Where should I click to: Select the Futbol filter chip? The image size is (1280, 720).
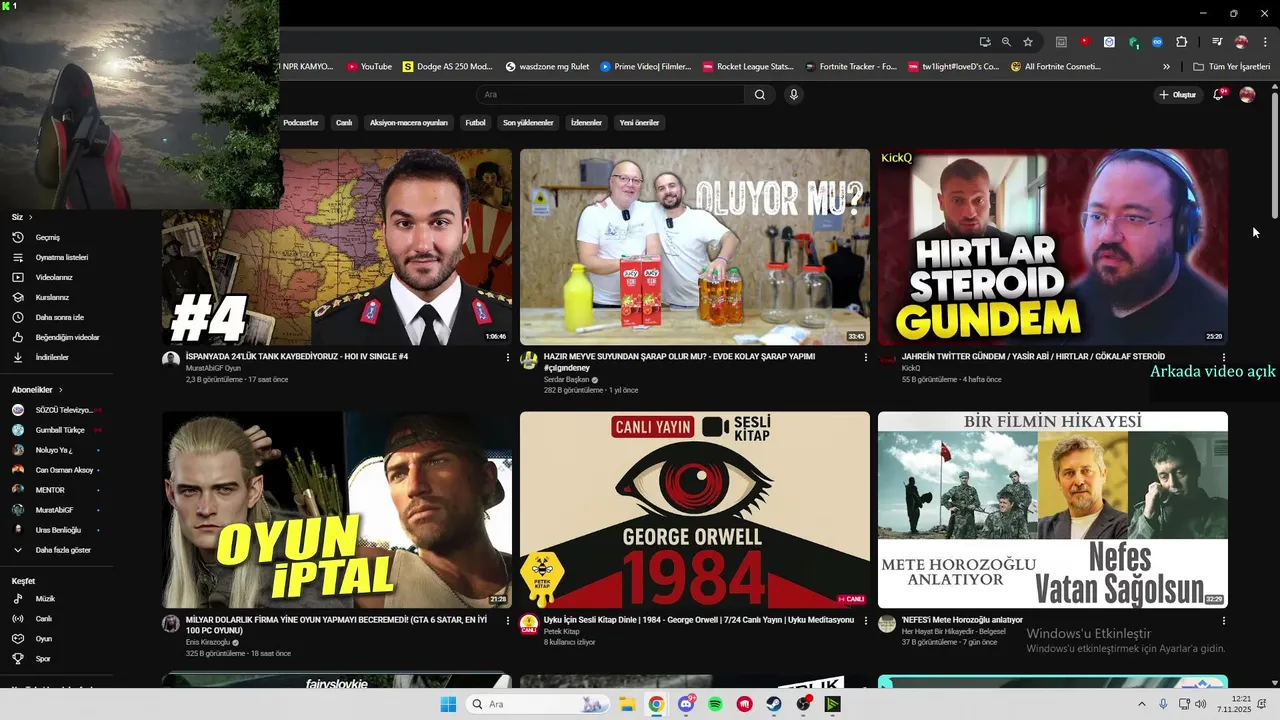[x=475, y=123]
